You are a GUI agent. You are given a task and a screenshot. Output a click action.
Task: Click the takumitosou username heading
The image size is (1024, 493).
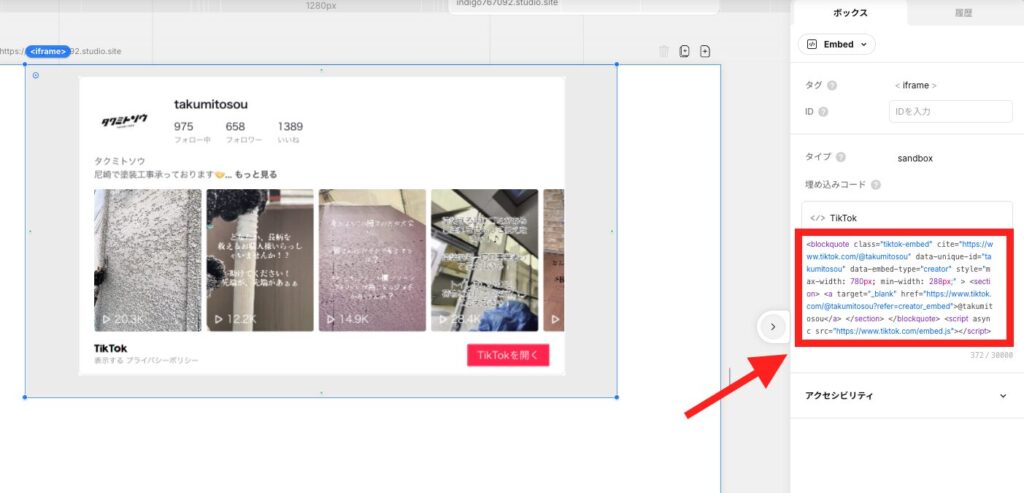[x=211, y=104]
